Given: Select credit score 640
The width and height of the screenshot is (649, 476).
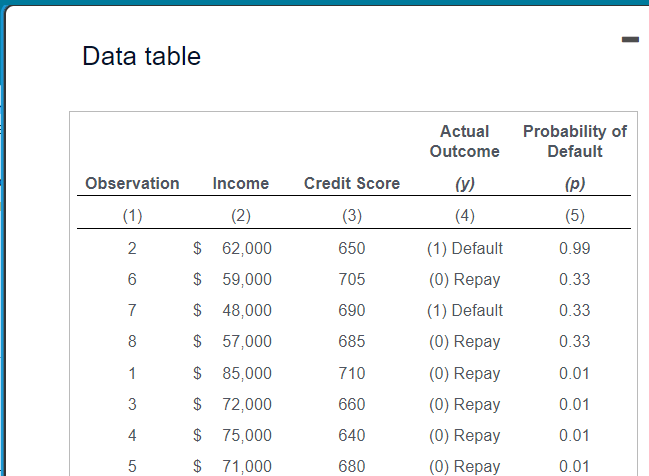Looking at the screenshot, I should coord(352,435).
